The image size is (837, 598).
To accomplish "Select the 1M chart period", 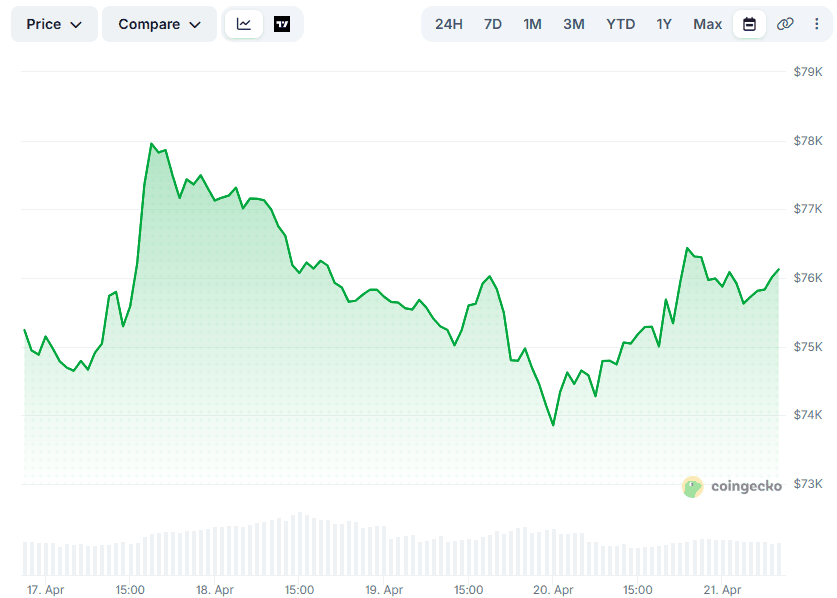I will click(x=532, y=23).
